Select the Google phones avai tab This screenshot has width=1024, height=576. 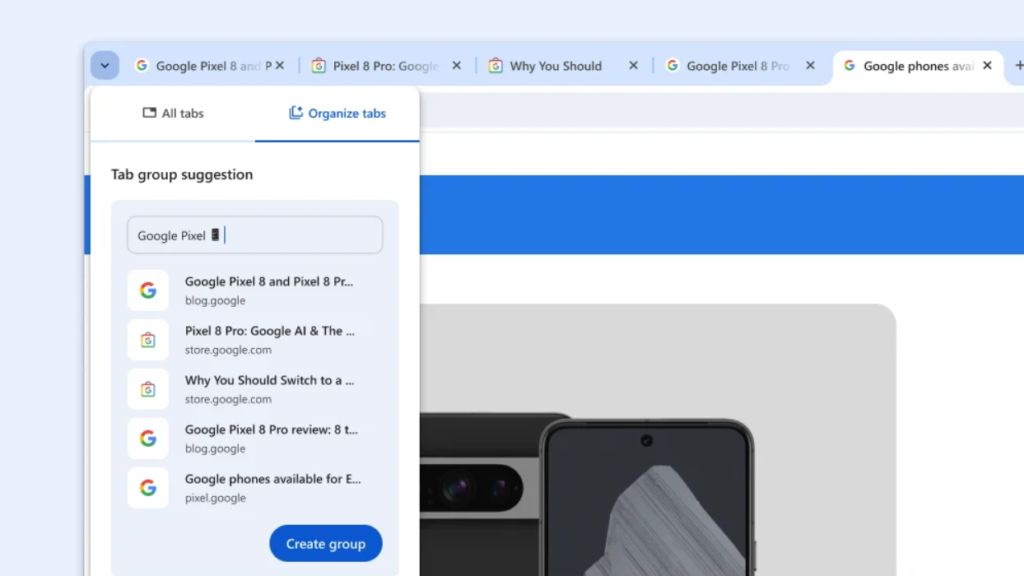coord(918,66)
